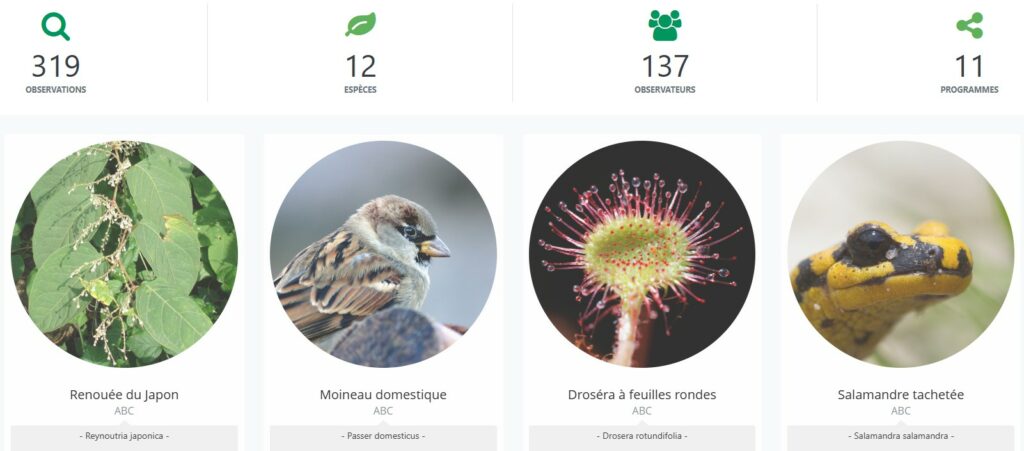Viewport: 1024px width, 451px height.
Task: Open the 137 observateurs count
Action: 665,67
